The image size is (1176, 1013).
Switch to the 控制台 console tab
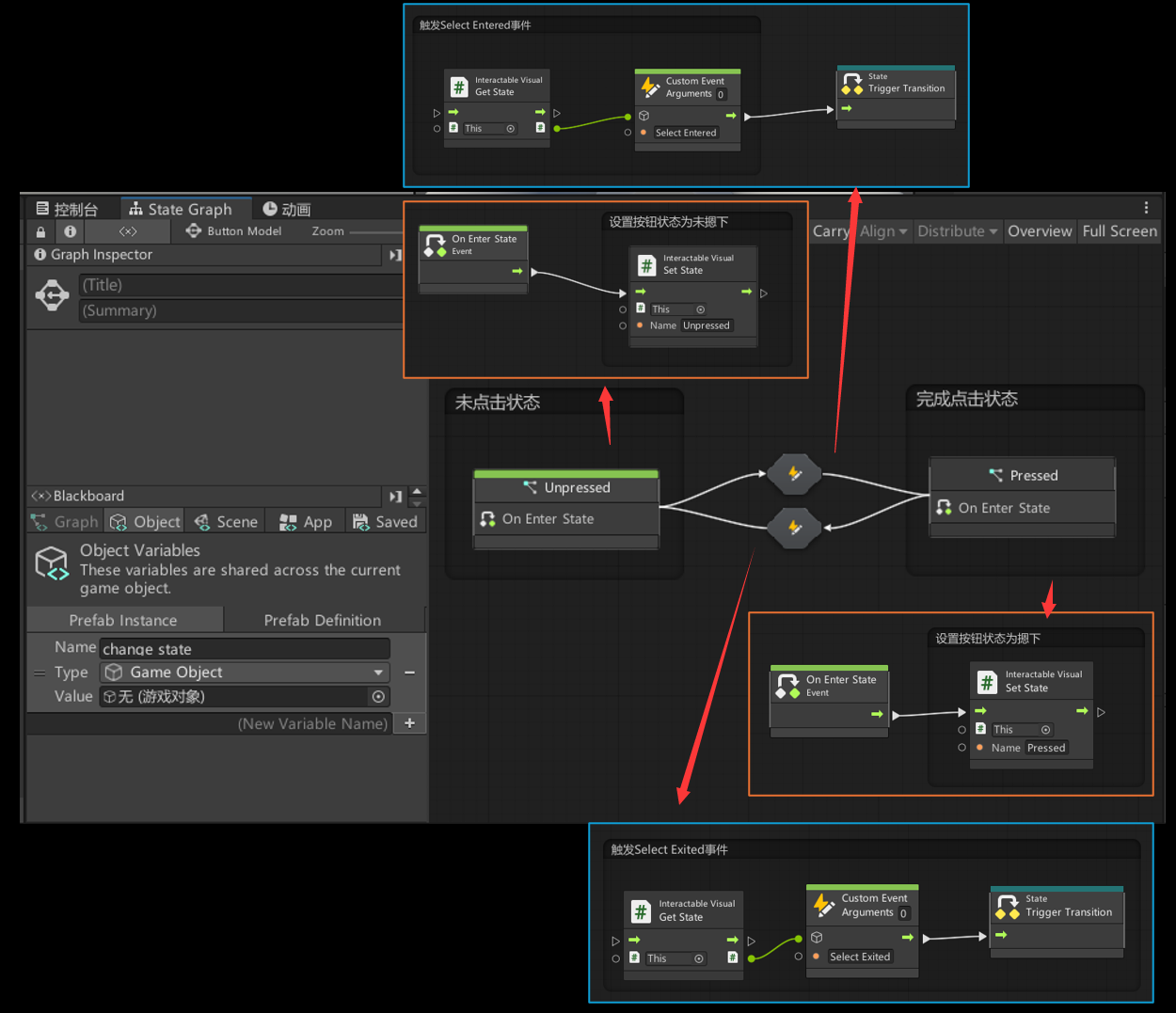click(x=68, y=209)
